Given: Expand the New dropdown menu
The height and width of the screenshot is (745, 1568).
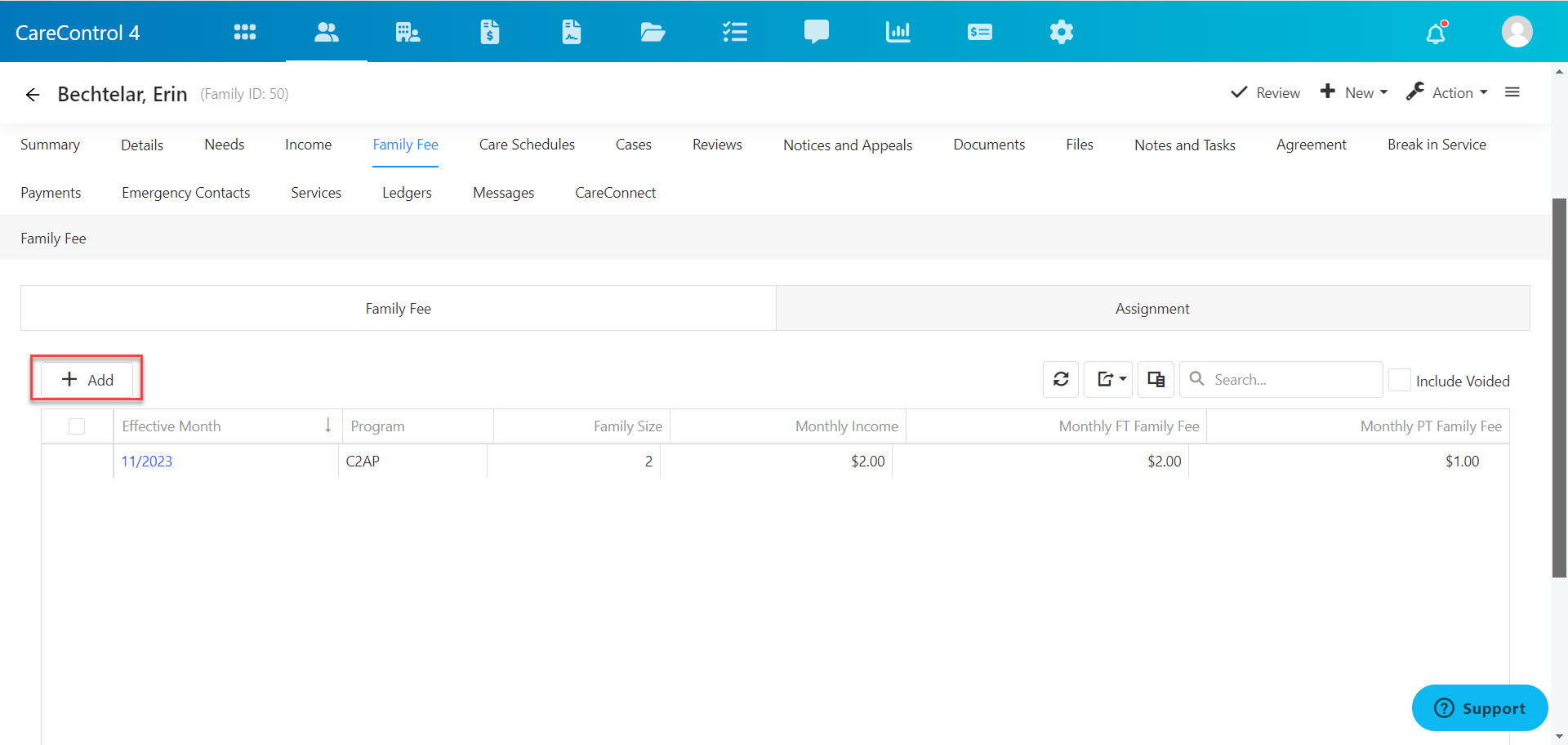Looking at the screenshot, I should [1354, 93].
